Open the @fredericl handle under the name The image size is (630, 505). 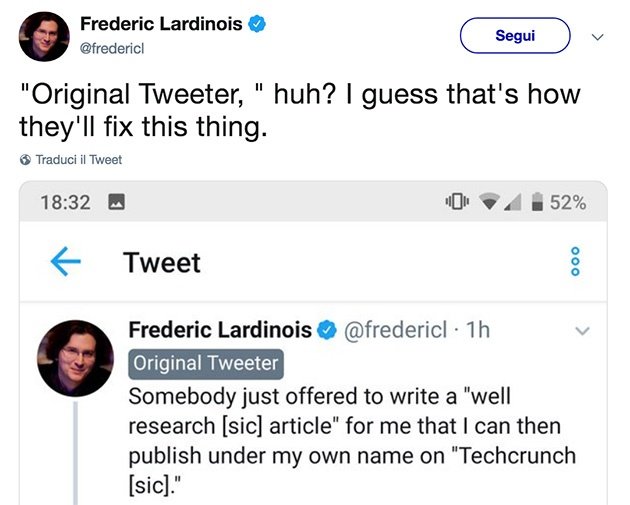[112, 48]
